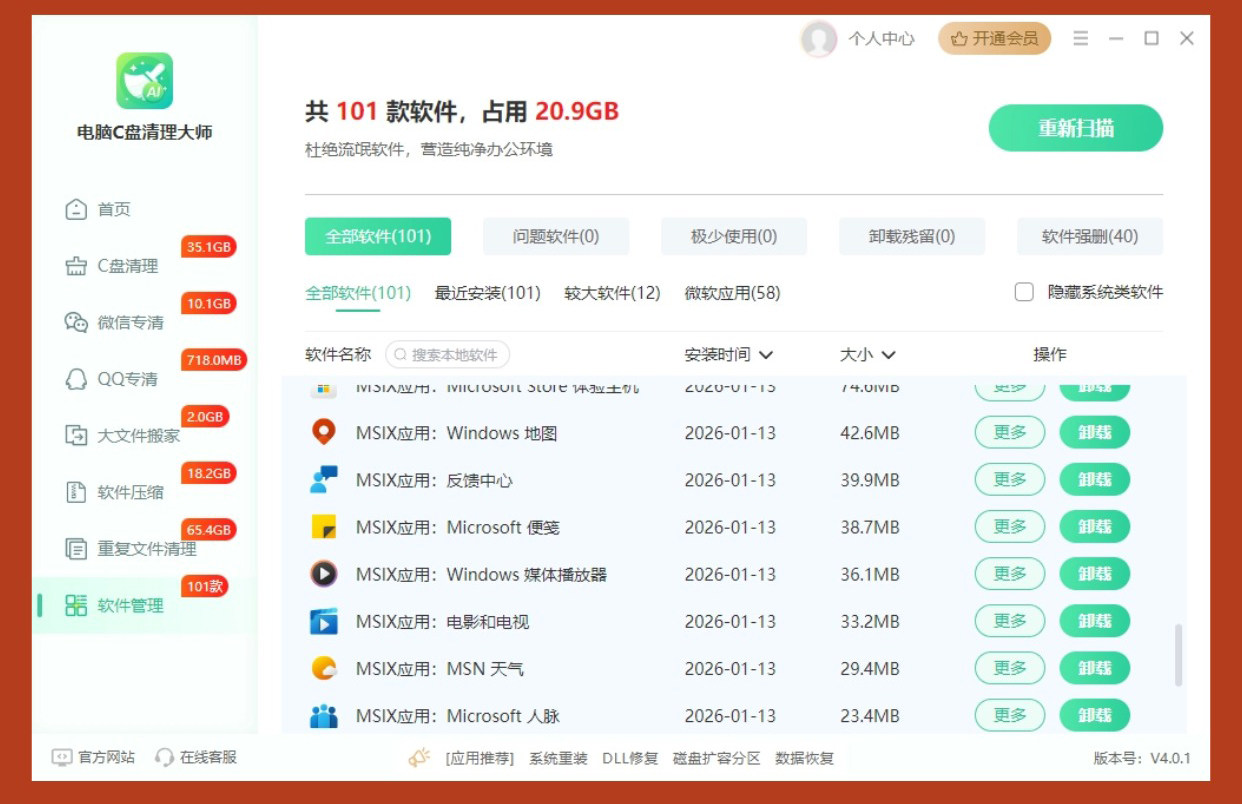The height and width of the screenshot is (804, 1242).
Task: Open 首页 home icon in sidebar
Action: (x=76, y=209)
